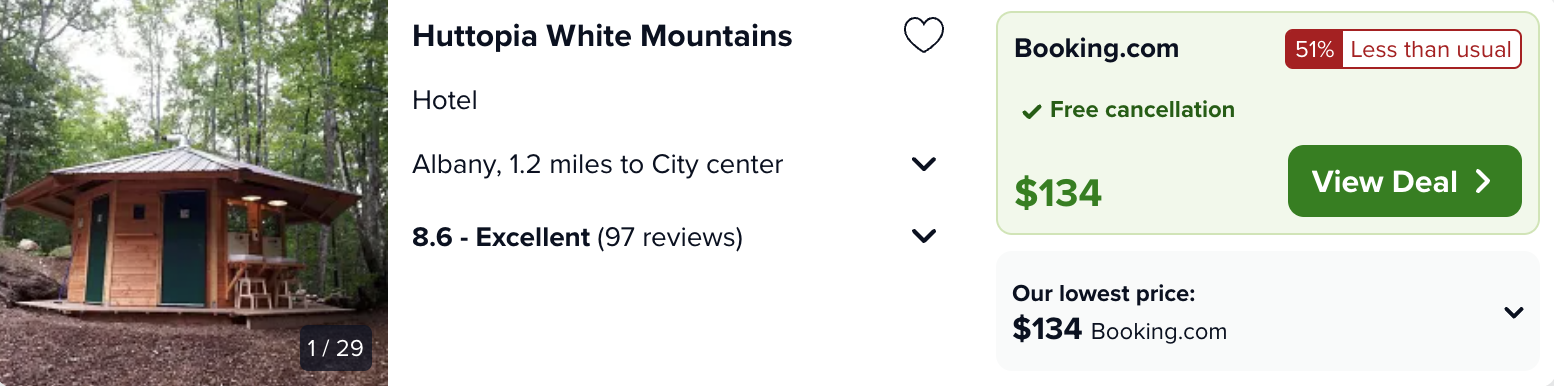
Task: Click the Less than usual price label
Action: [x=1431, y=49]
